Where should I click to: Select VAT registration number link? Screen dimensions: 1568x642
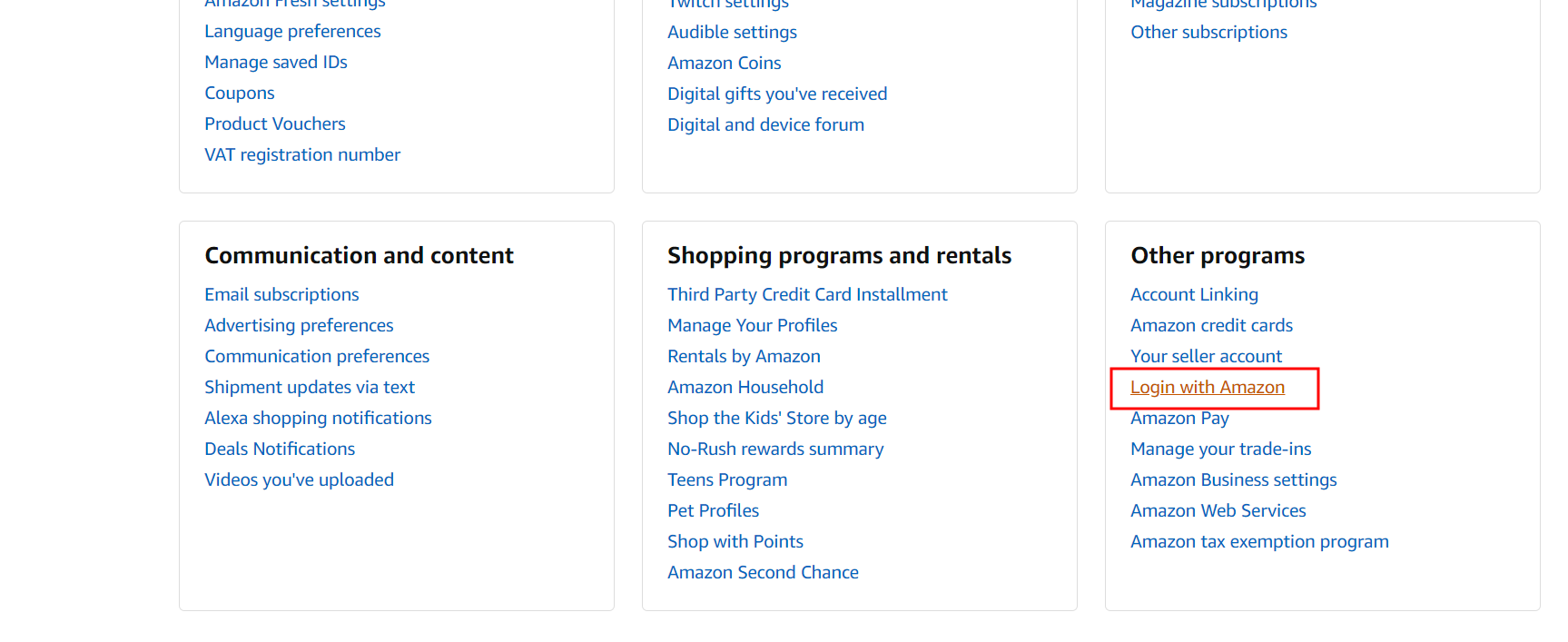click(x=302, y=155)
